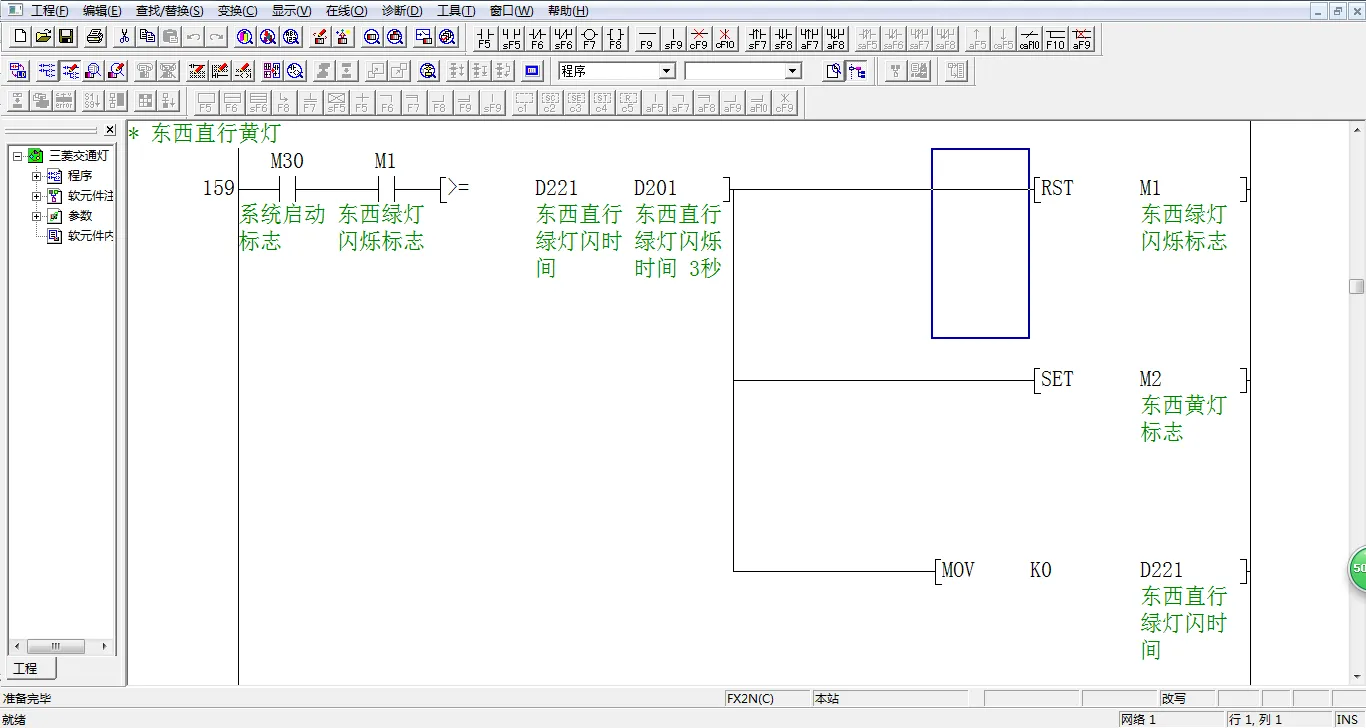Open the 显示(V) menu

(x=291, y=11)
